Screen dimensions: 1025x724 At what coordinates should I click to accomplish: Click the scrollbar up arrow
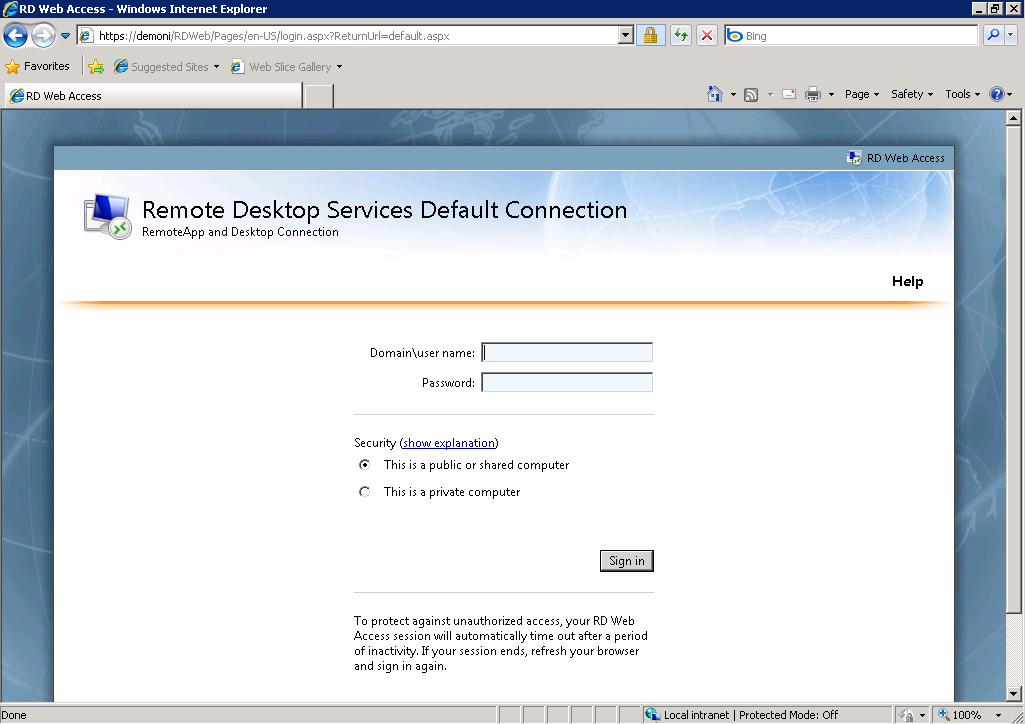click(x=1013, y=118)
